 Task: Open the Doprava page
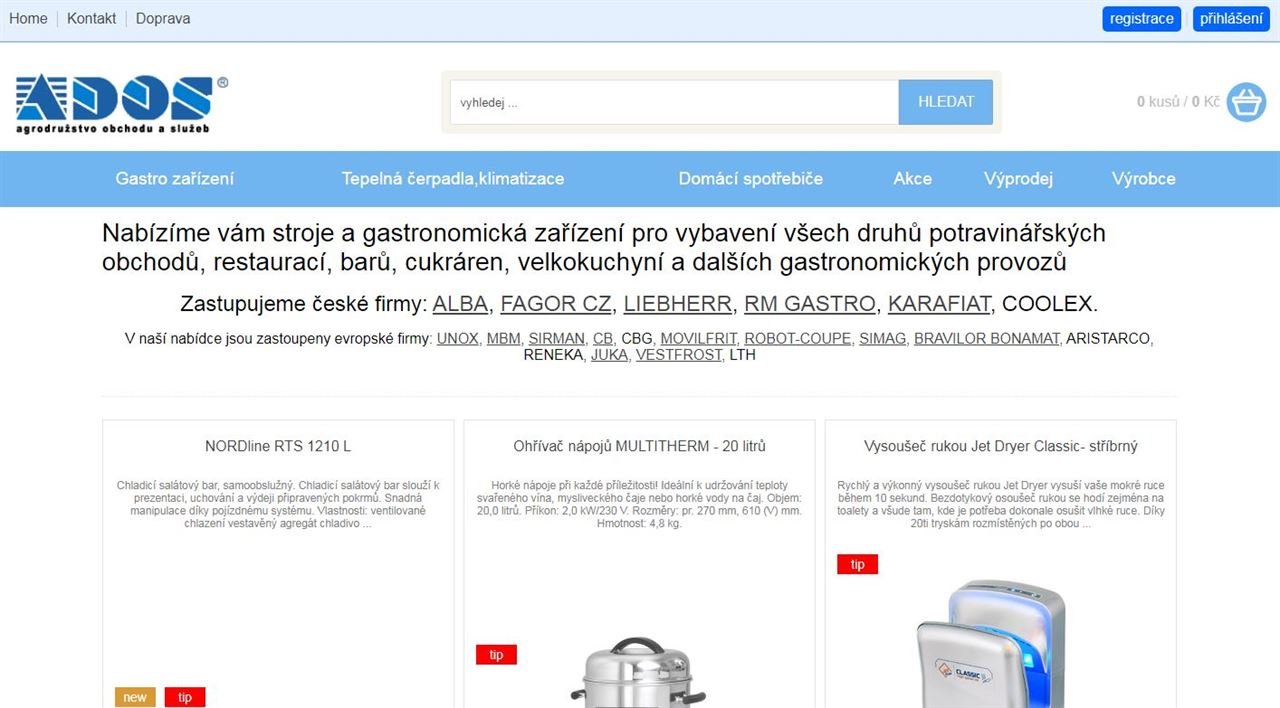(x=163, y=19)
